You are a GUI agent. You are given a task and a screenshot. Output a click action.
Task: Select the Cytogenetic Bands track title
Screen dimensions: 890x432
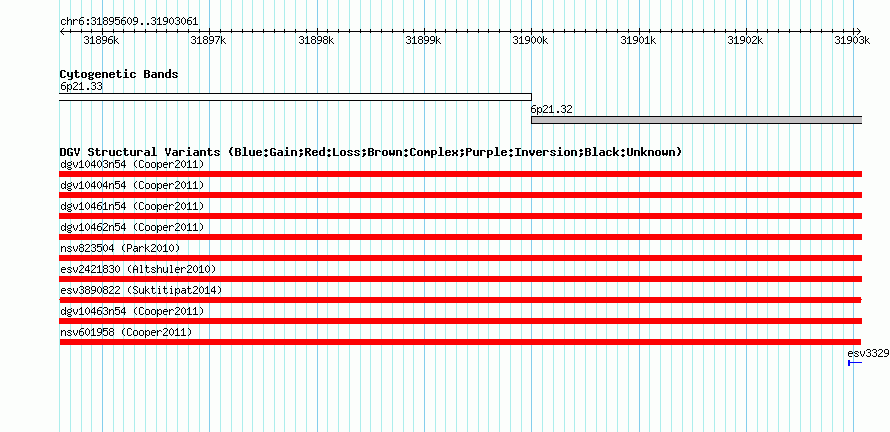pos(119,74)
